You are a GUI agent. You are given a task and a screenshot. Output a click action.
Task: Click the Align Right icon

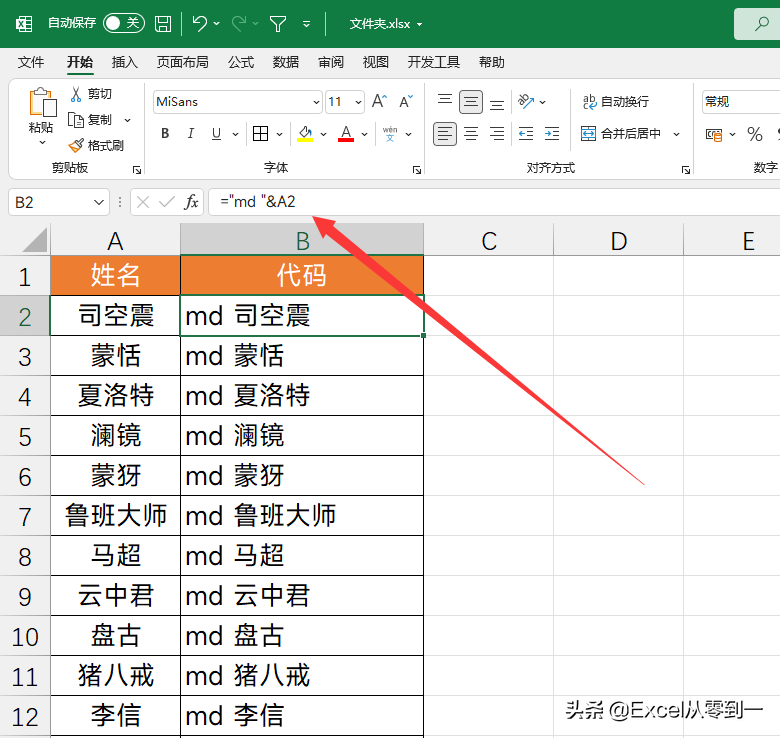tap(496, 133)
